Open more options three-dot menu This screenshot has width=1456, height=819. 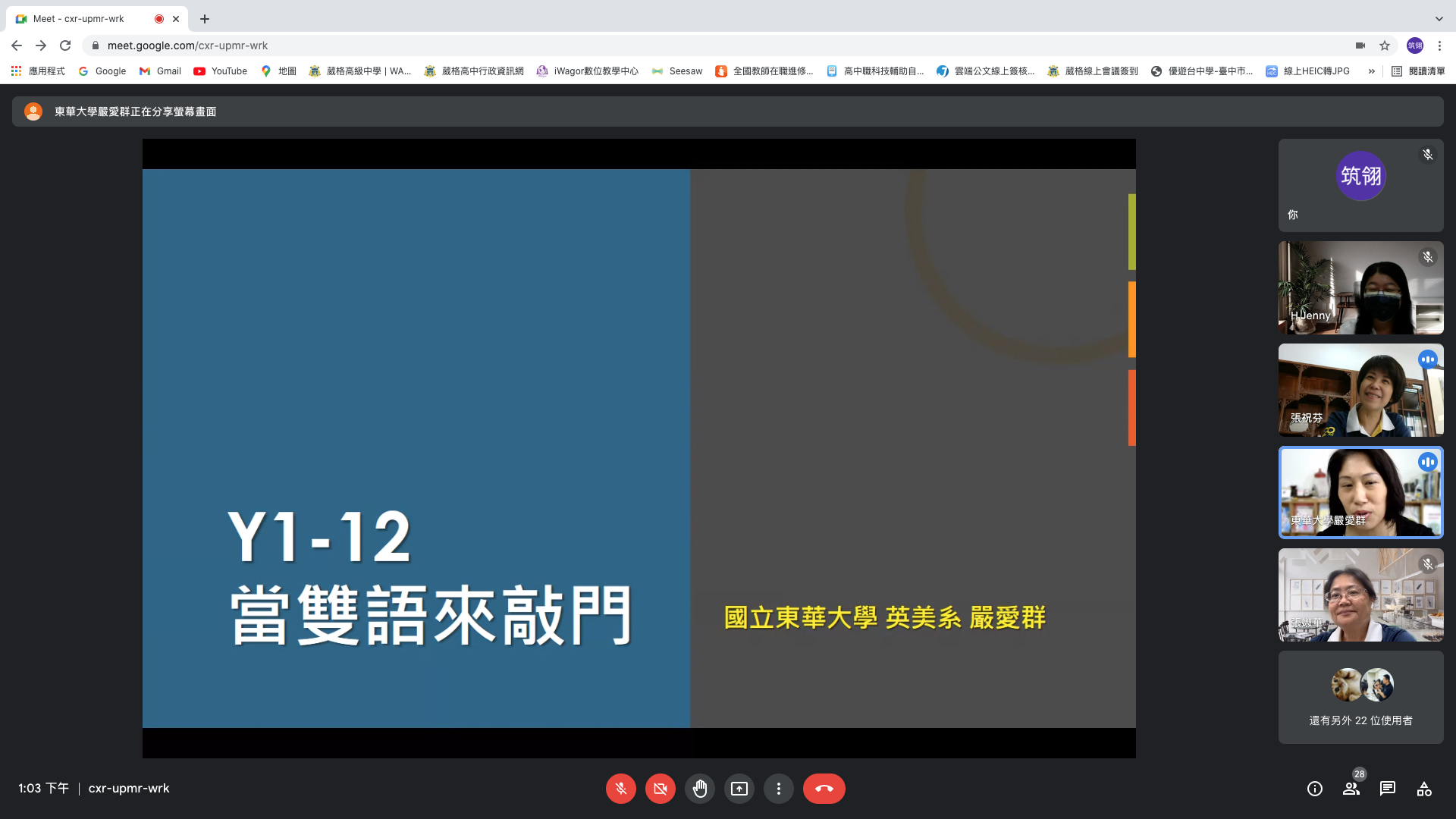click(x=778, y=789)
